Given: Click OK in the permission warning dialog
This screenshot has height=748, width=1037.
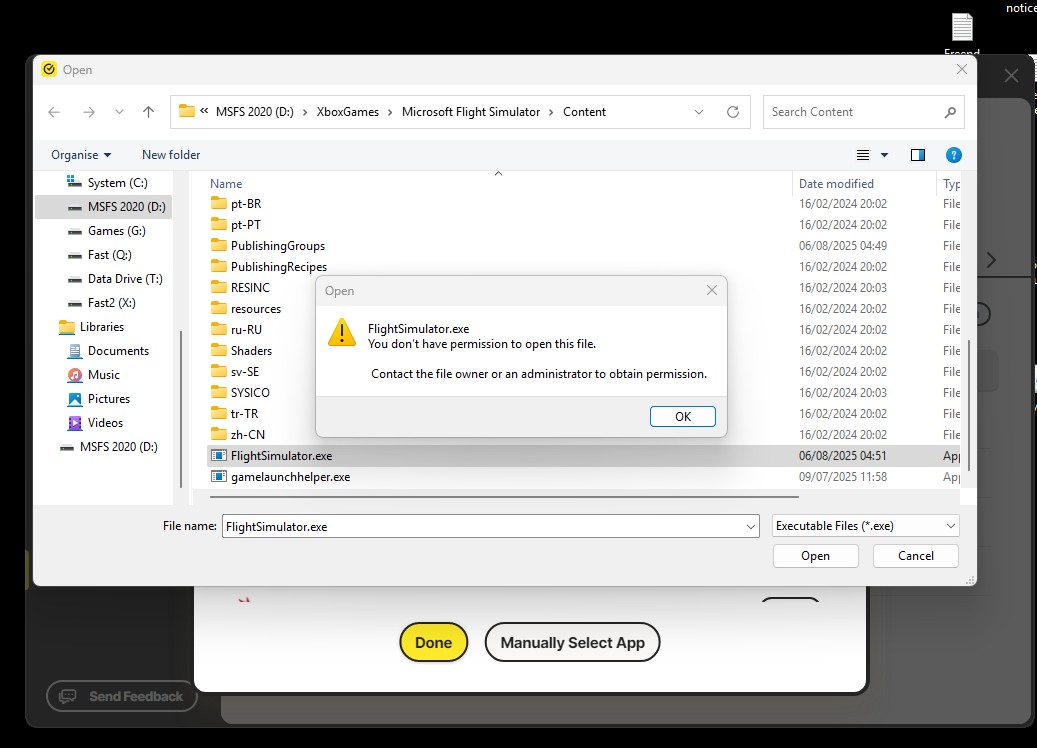Looking at the screenshot, I should [x=683, y=417].
